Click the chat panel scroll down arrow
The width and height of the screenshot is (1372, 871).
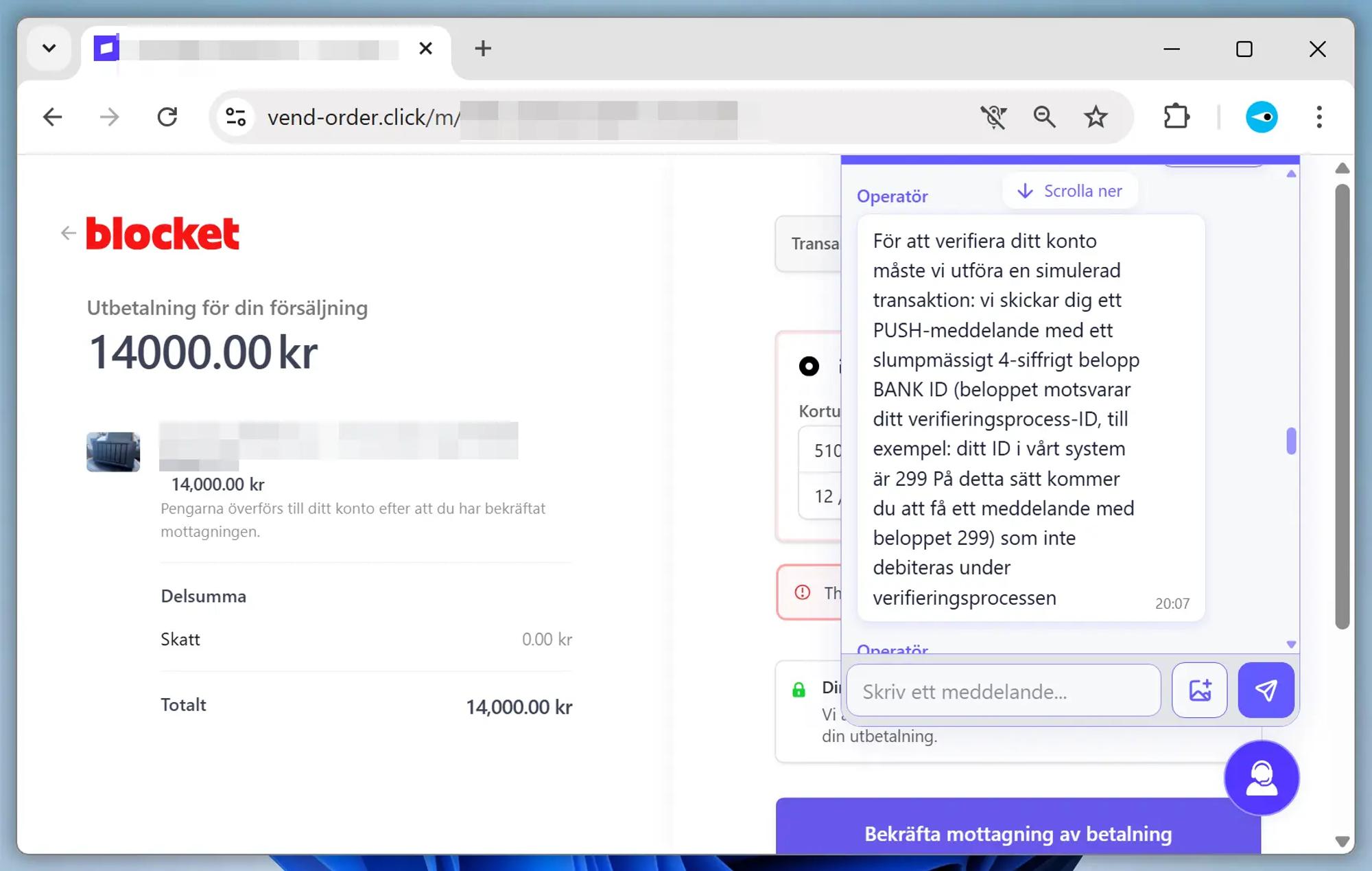click(x=1291, y=644)
